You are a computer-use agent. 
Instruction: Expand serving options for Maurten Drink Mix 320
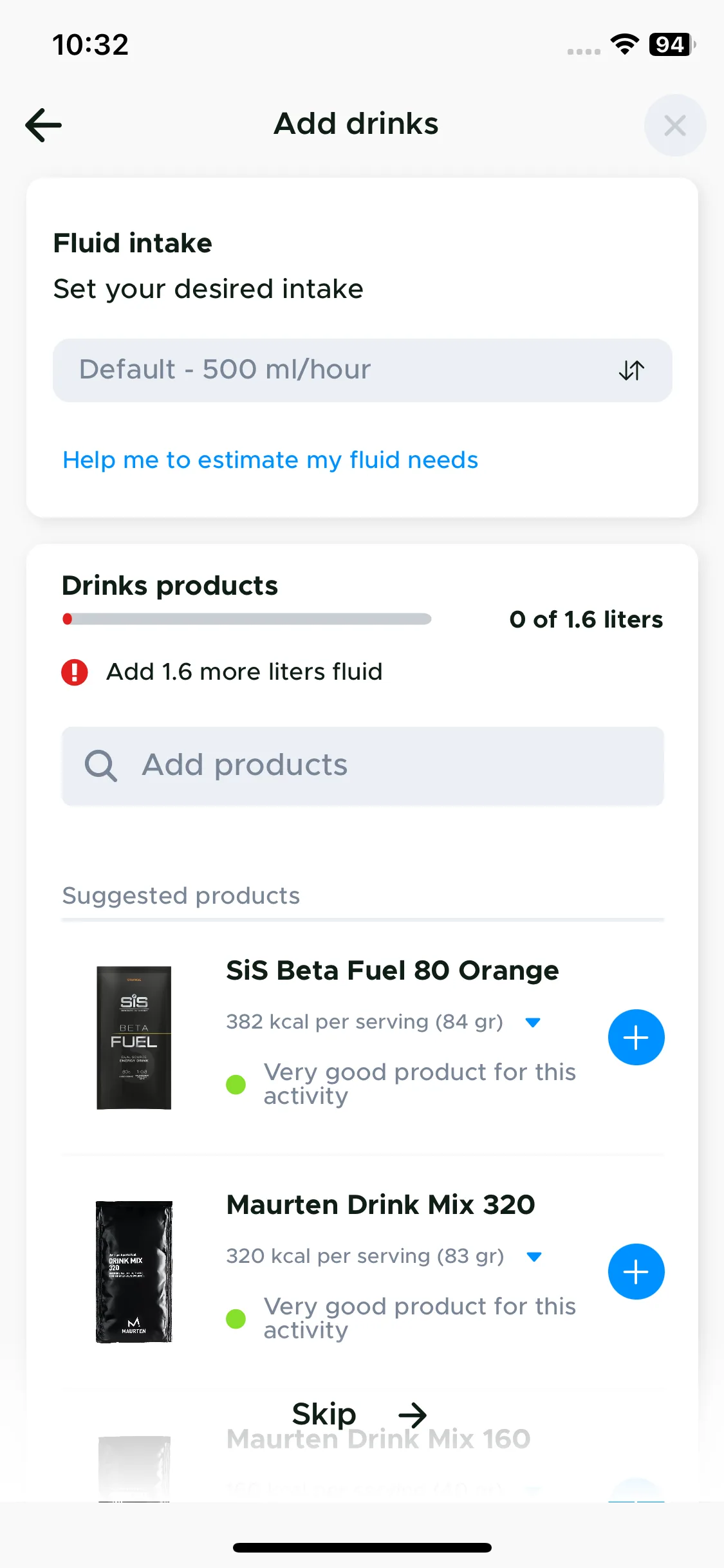point(534,1256)
